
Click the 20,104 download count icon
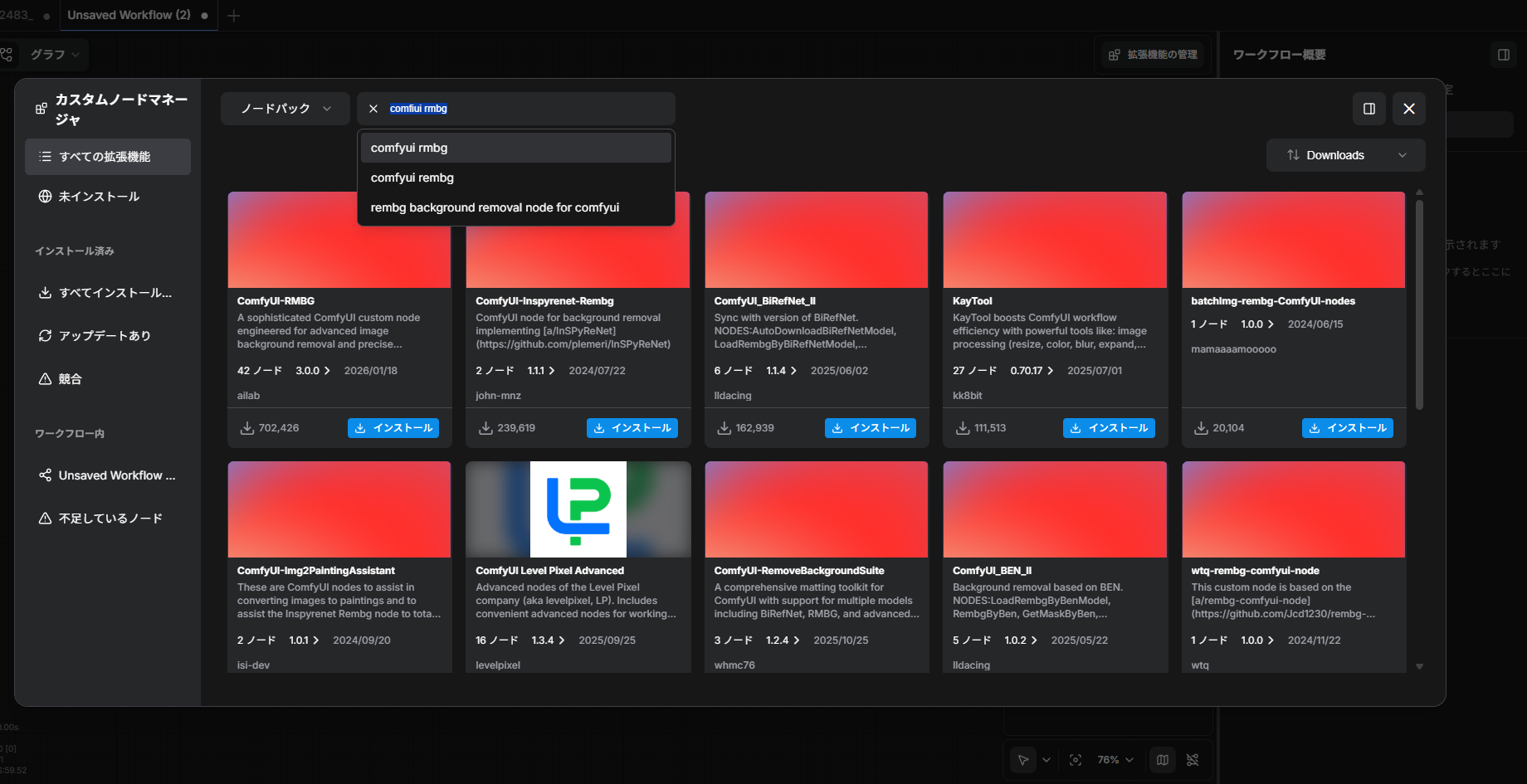pos(1201,428)
